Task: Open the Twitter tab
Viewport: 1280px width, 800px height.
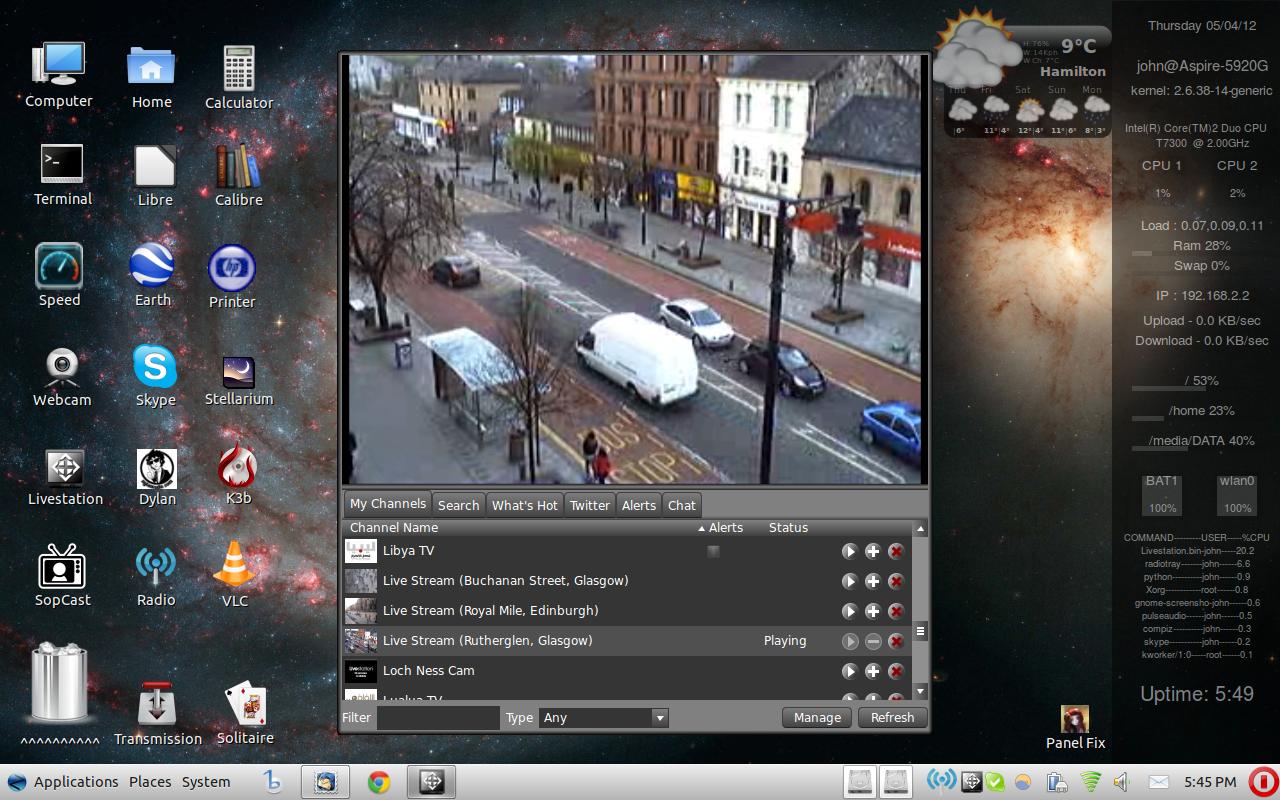Action: pyautogui.click(x=589, y=505)
